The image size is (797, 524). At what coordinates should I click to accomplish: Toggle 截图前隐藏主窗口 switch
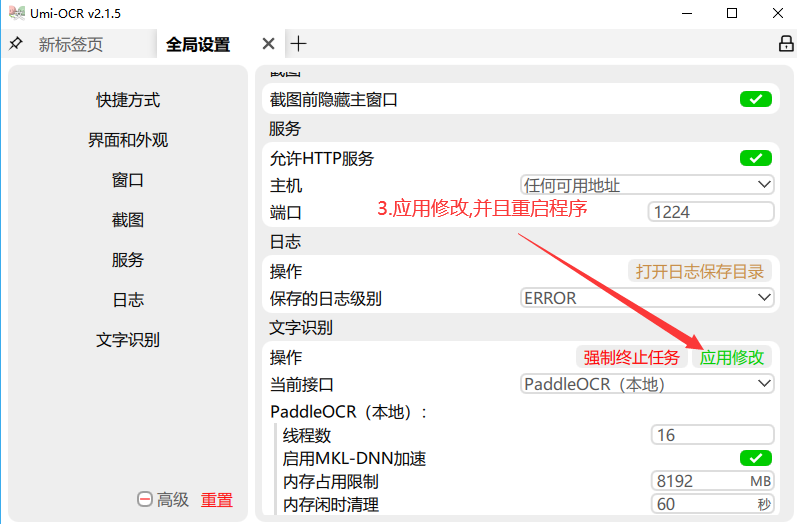tap(755, 99)
